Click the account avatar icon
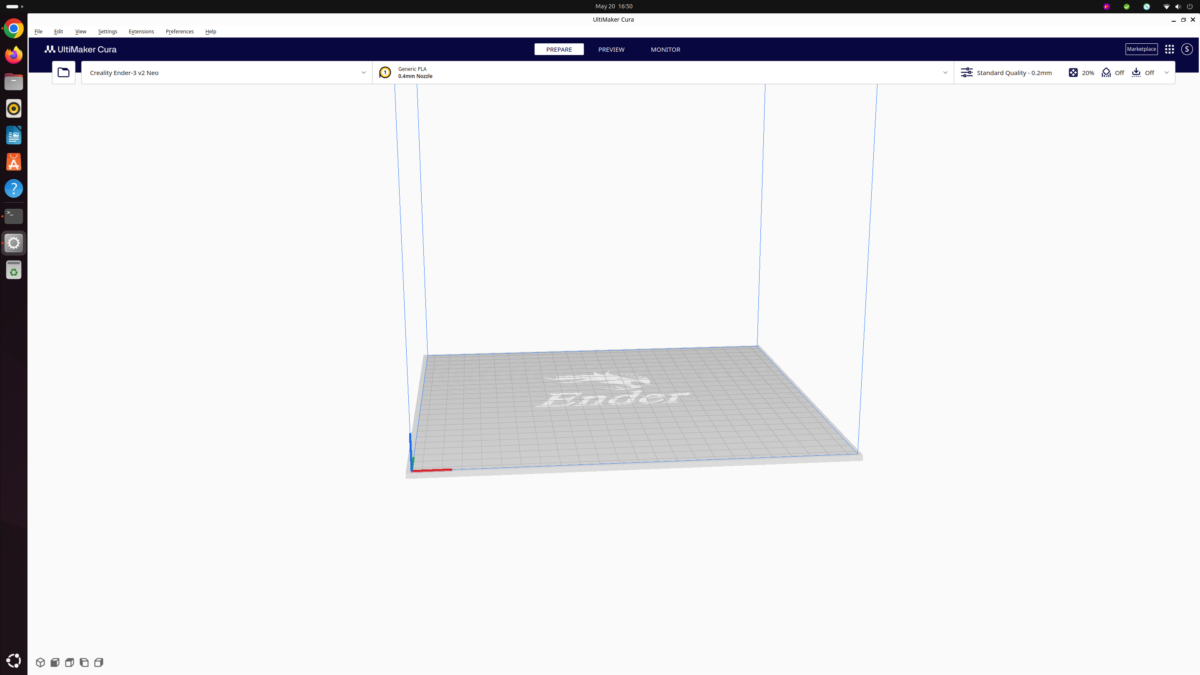Screen dimensions: 1200x675 (x=1187, y=49)
